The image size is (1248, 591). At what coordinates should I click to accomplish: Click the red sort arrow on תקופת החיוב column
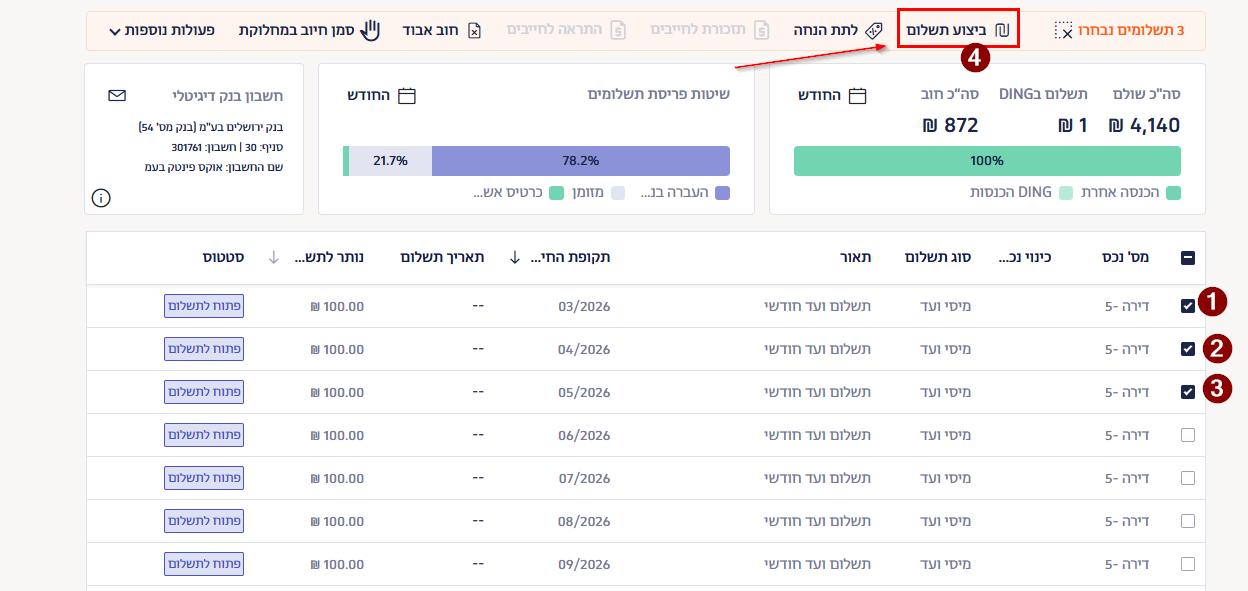514,258
